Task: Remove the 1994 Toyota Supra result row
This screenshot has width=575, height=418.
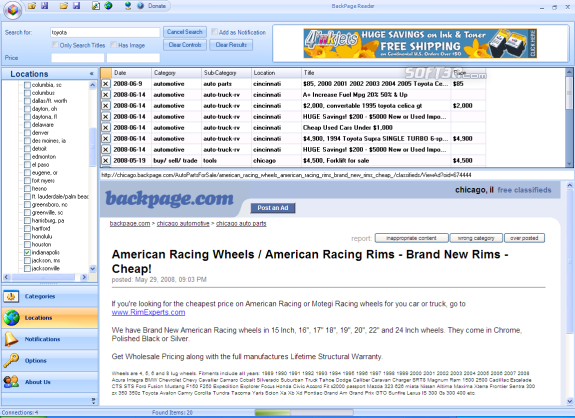Action: tap(106, 139)
